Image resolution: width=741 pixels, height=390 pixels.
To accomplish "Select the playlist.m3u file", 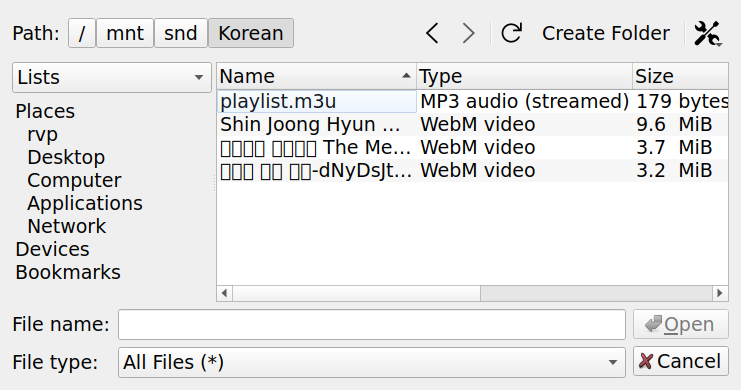I will pos(316,101).
